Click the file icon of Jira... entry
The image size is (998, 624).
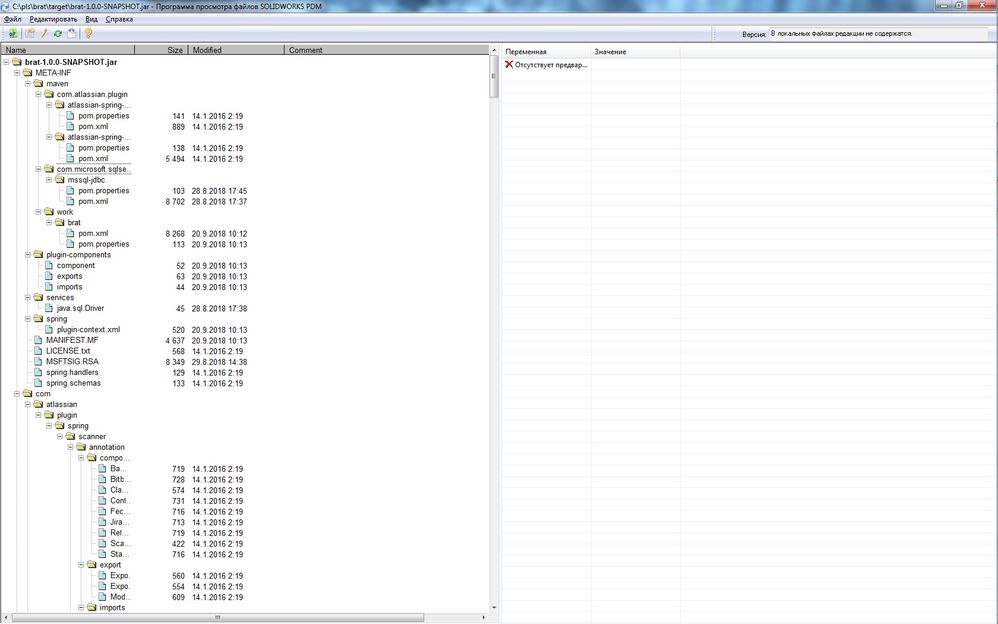coord(102,521)
